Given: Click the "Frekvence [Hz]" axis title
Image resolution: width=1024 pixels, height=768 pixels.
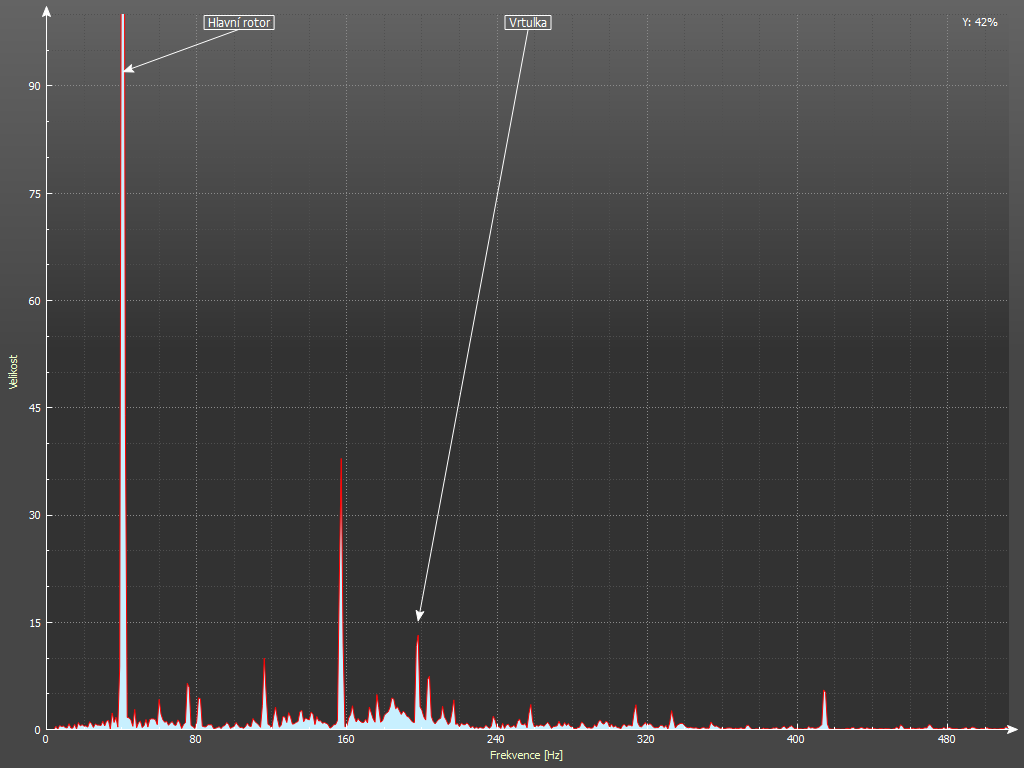Looking at the screenshot, I should click(x=526, y=755).
